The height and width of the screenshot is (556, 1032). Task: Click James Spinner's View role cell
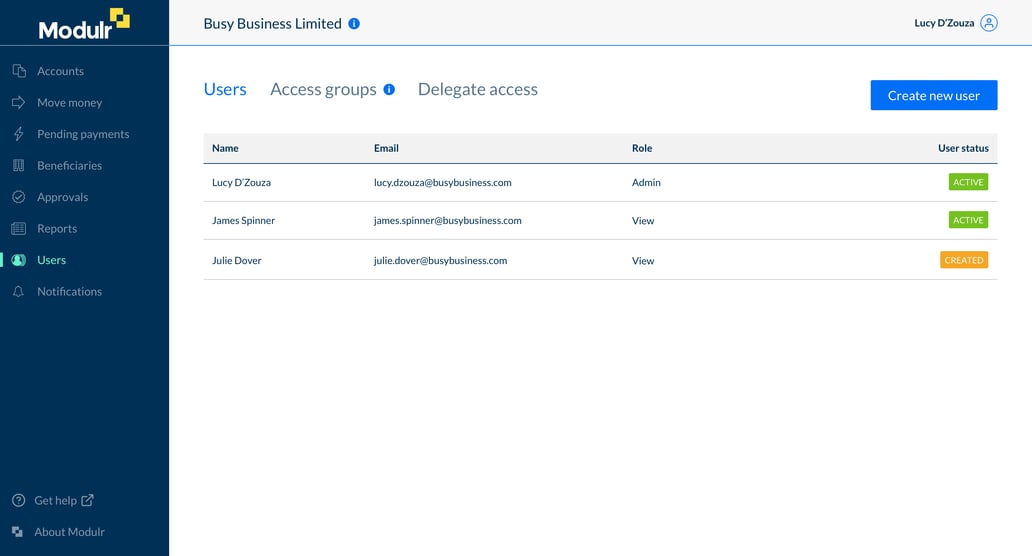643,221
